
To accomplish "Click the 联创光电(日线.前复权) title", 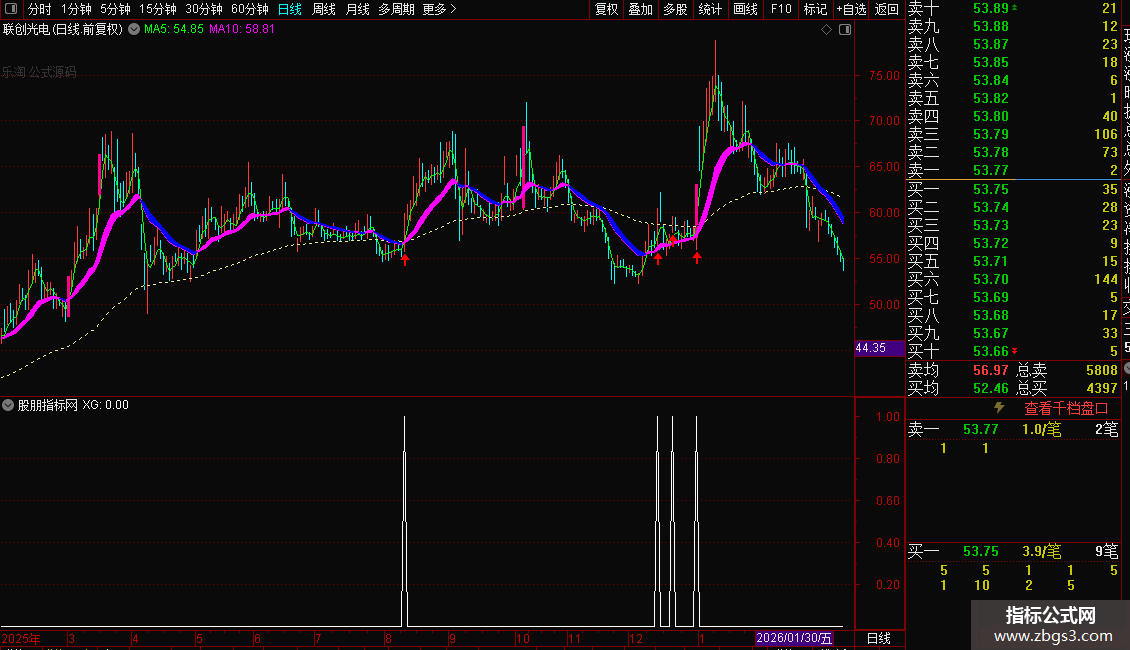I will pyautogui.click(x=63, y=30).
